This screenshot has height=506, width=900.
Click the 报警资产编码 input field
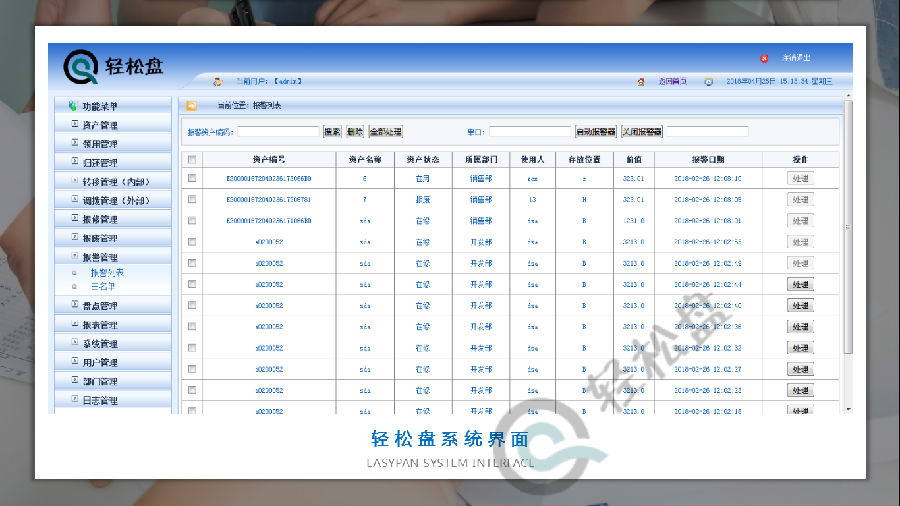pyautogui.click(x=278, y=132)
